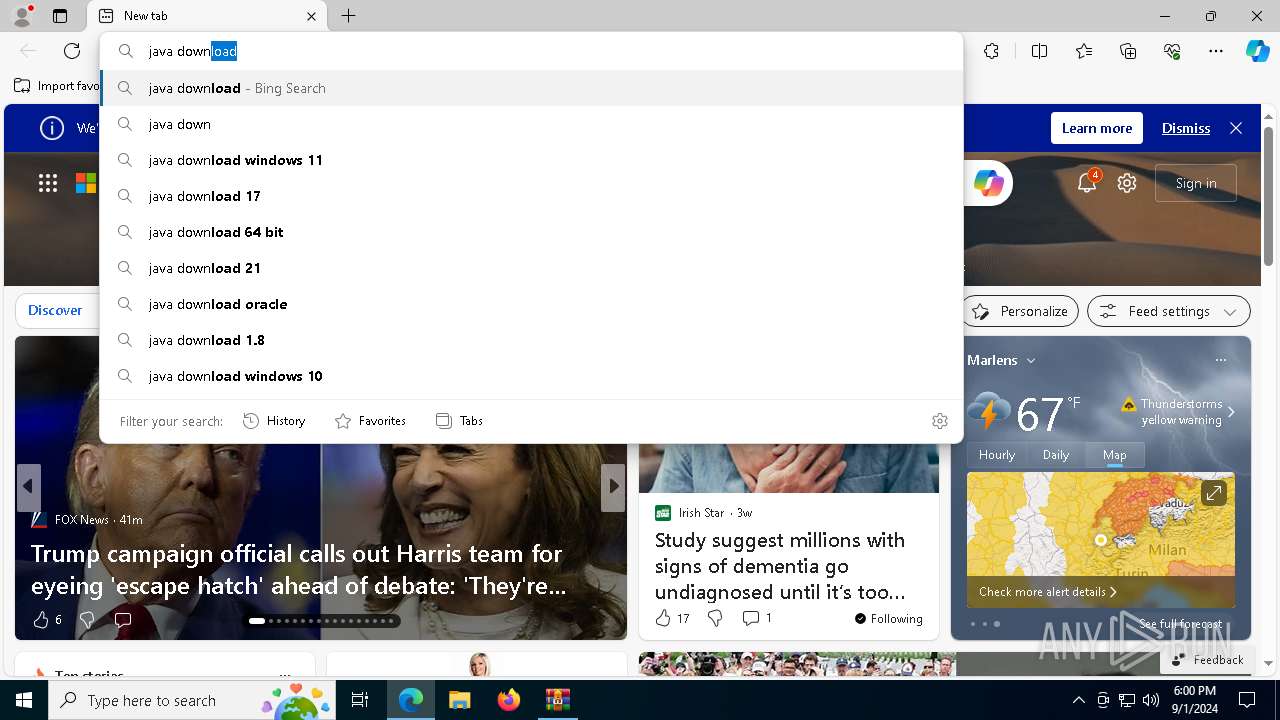This screenshot has width=1280, height=720.
Task: Select 'java down' suggestion
Action: point(532,124)
